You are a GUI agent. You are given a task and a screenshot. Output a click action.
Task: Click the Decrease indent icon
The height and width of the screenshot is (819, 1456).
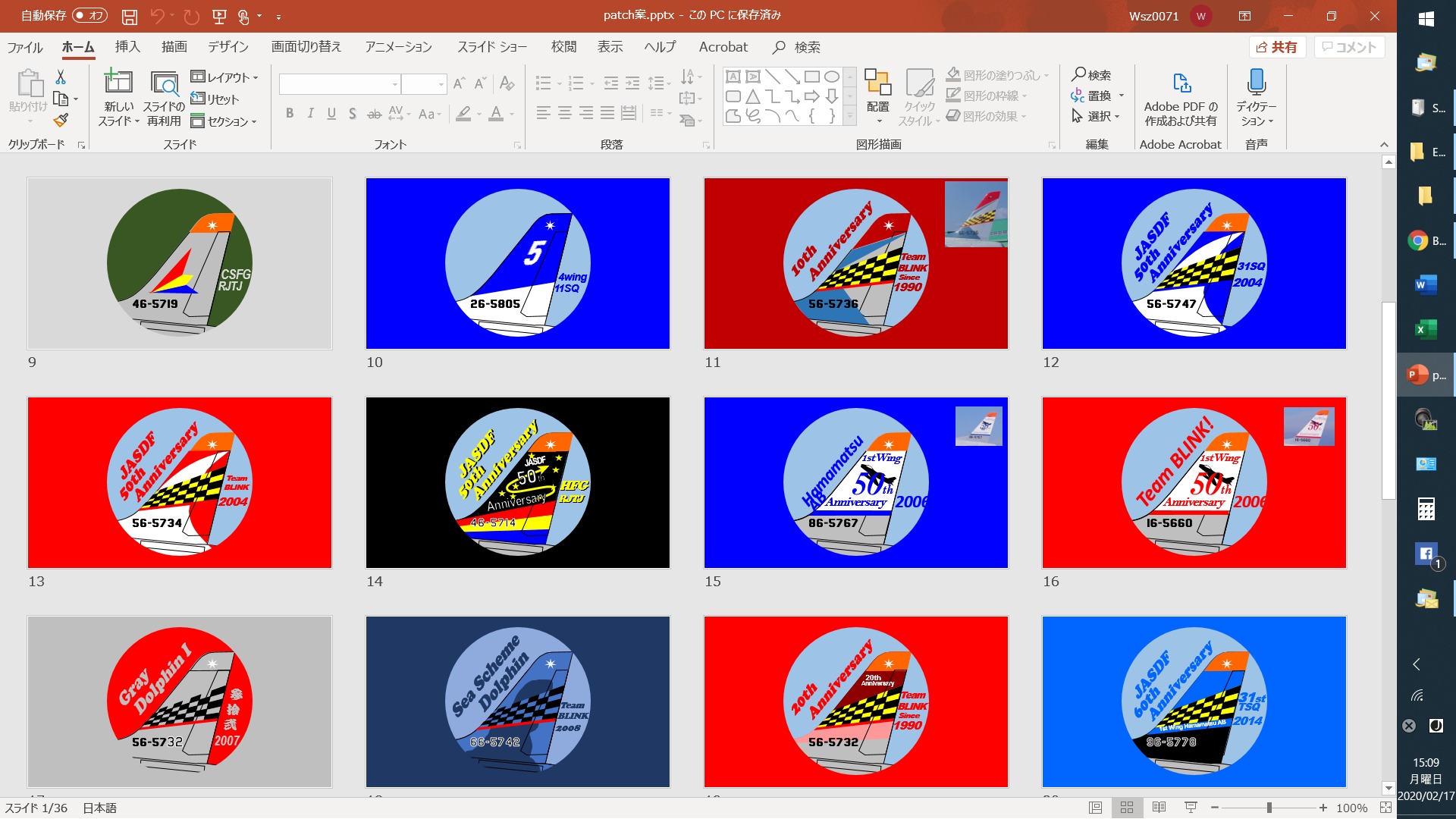610,83
